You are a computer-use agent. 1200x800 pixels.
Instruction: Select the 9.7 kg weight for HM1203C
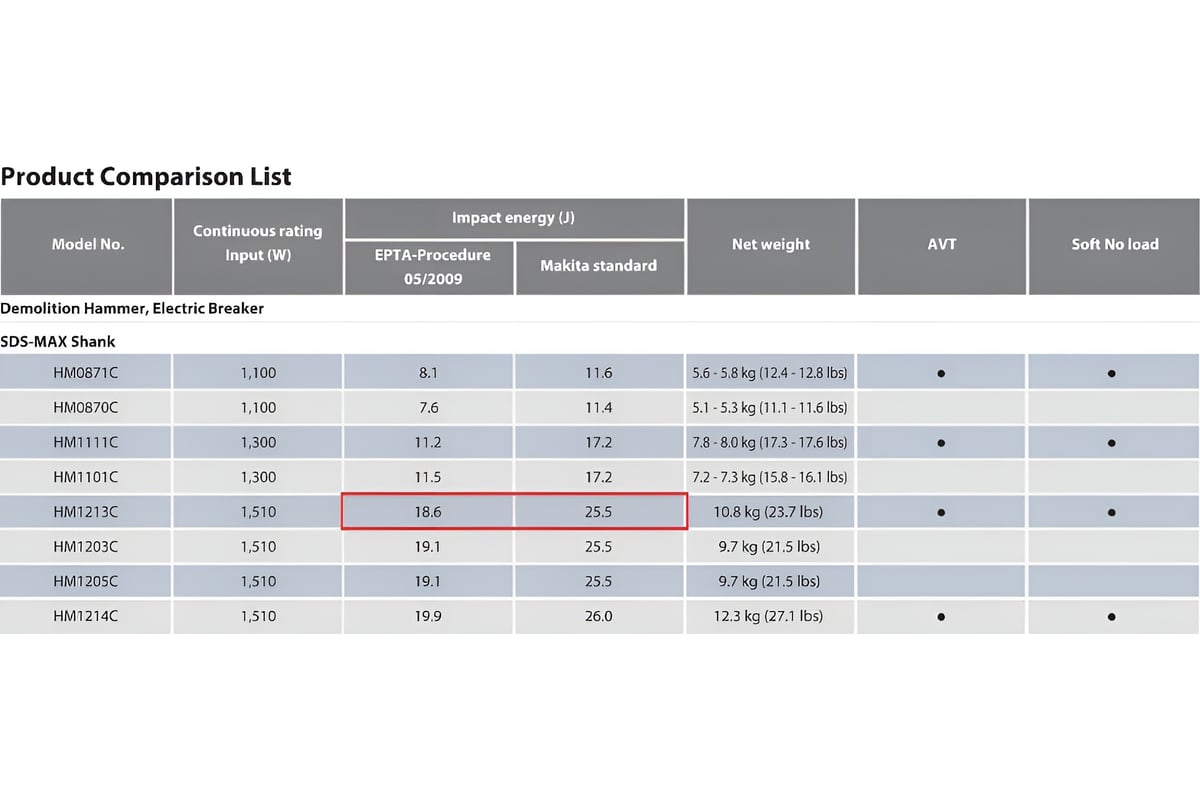tap(770, 547)
